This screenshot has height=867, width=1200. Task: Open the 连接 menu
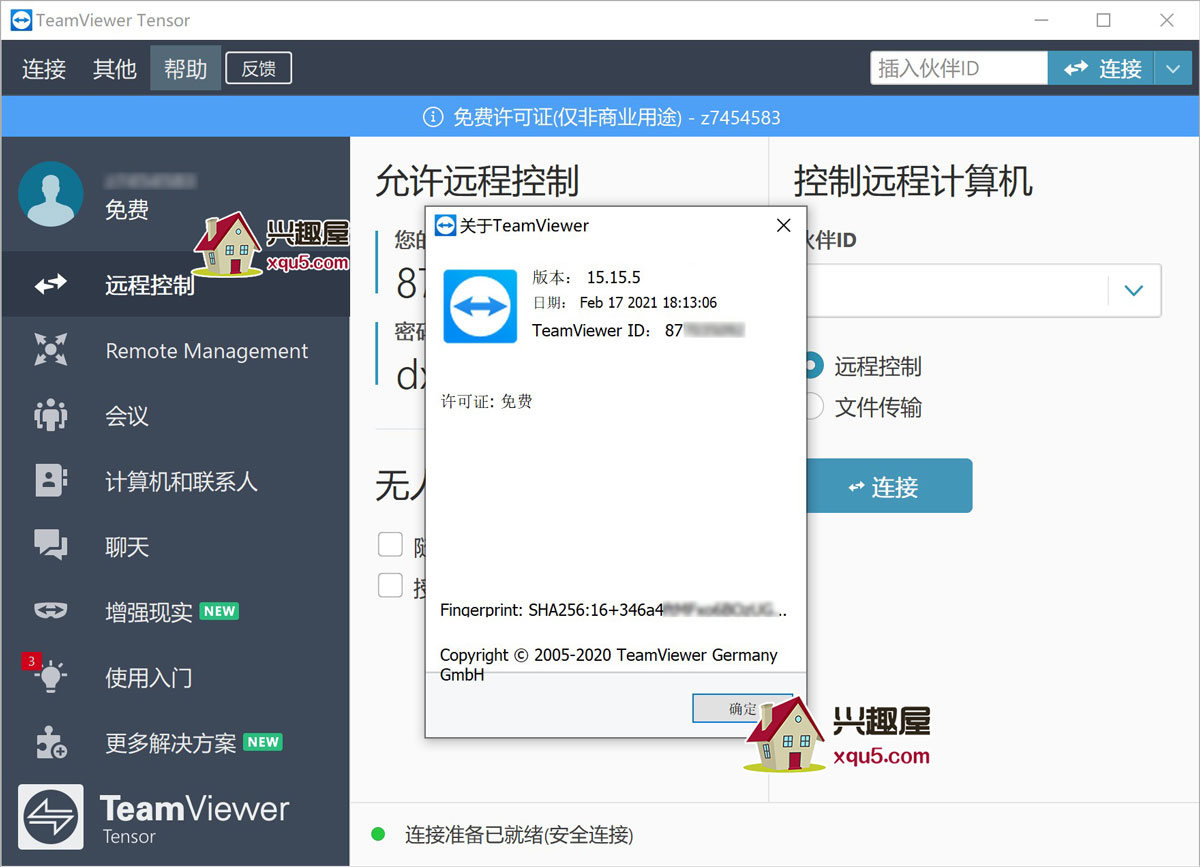point(44,69)
